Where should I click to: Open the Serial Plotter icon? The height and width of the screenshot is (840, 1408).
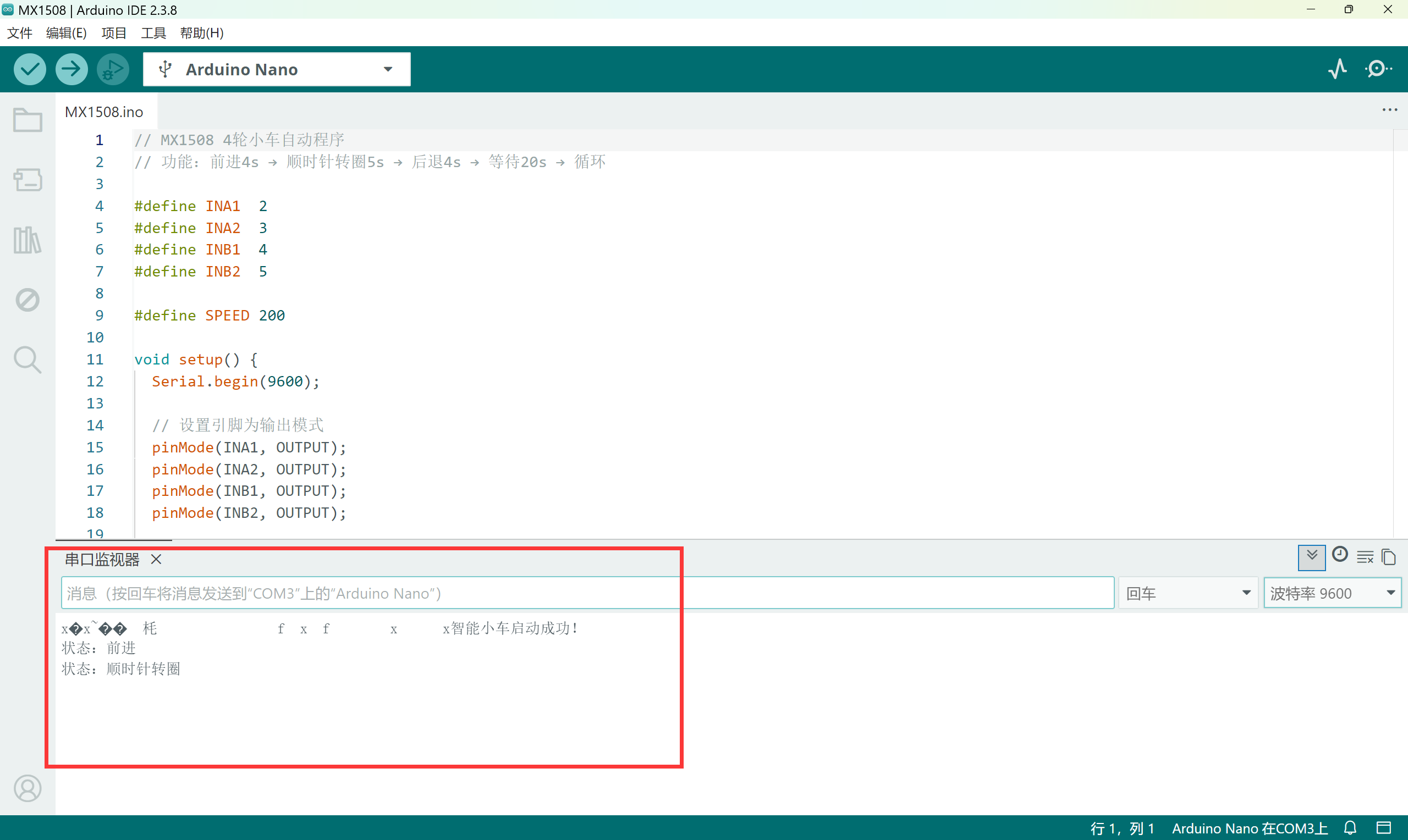click(1337, 69)
